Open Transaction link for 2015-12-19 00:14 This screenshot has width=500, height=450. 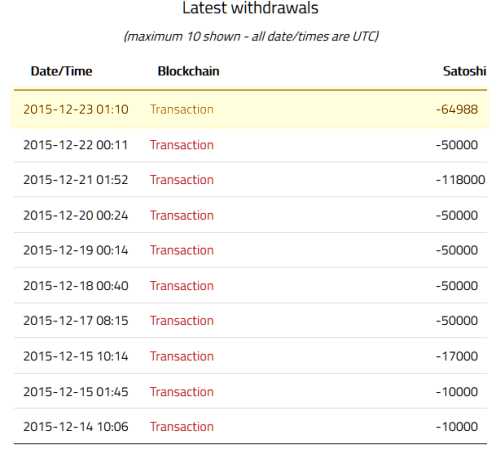coord(182,250)
